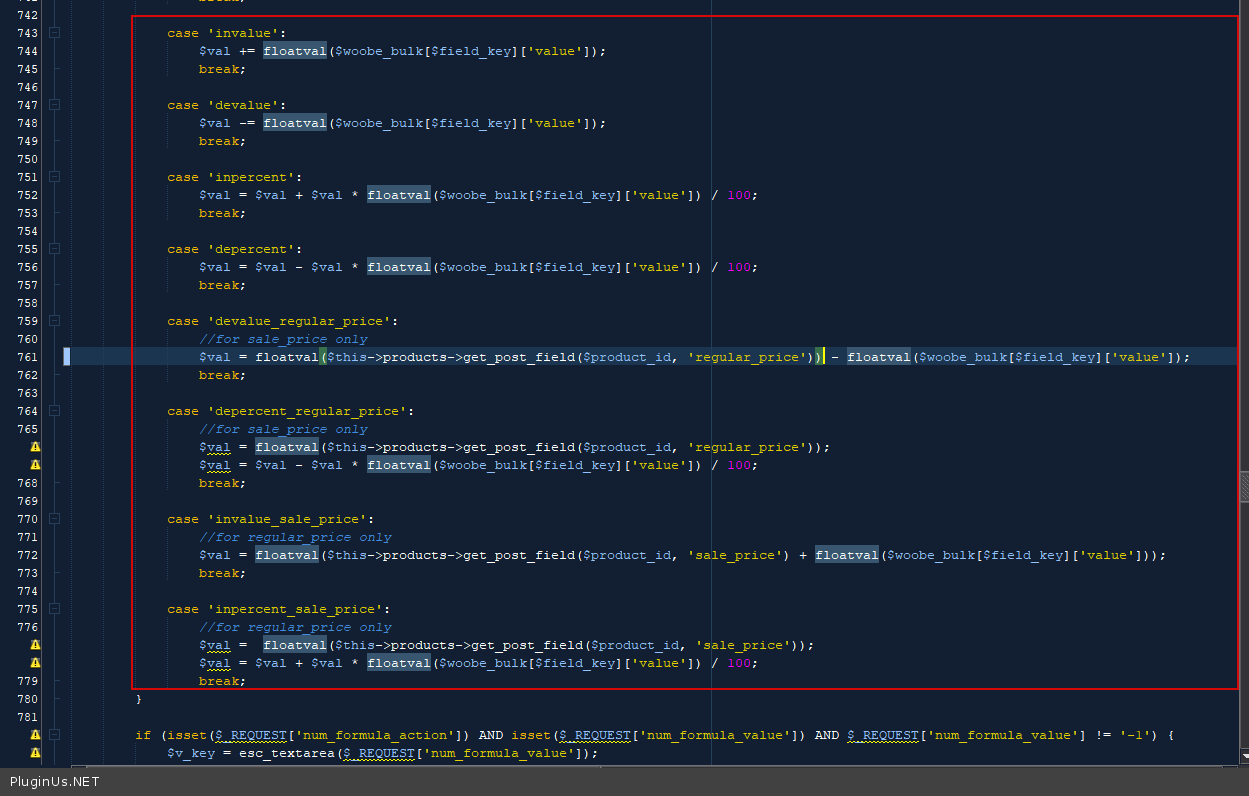Click the warning icon on line 766
The image size is (1249, 796).
(x=35, y=447)
